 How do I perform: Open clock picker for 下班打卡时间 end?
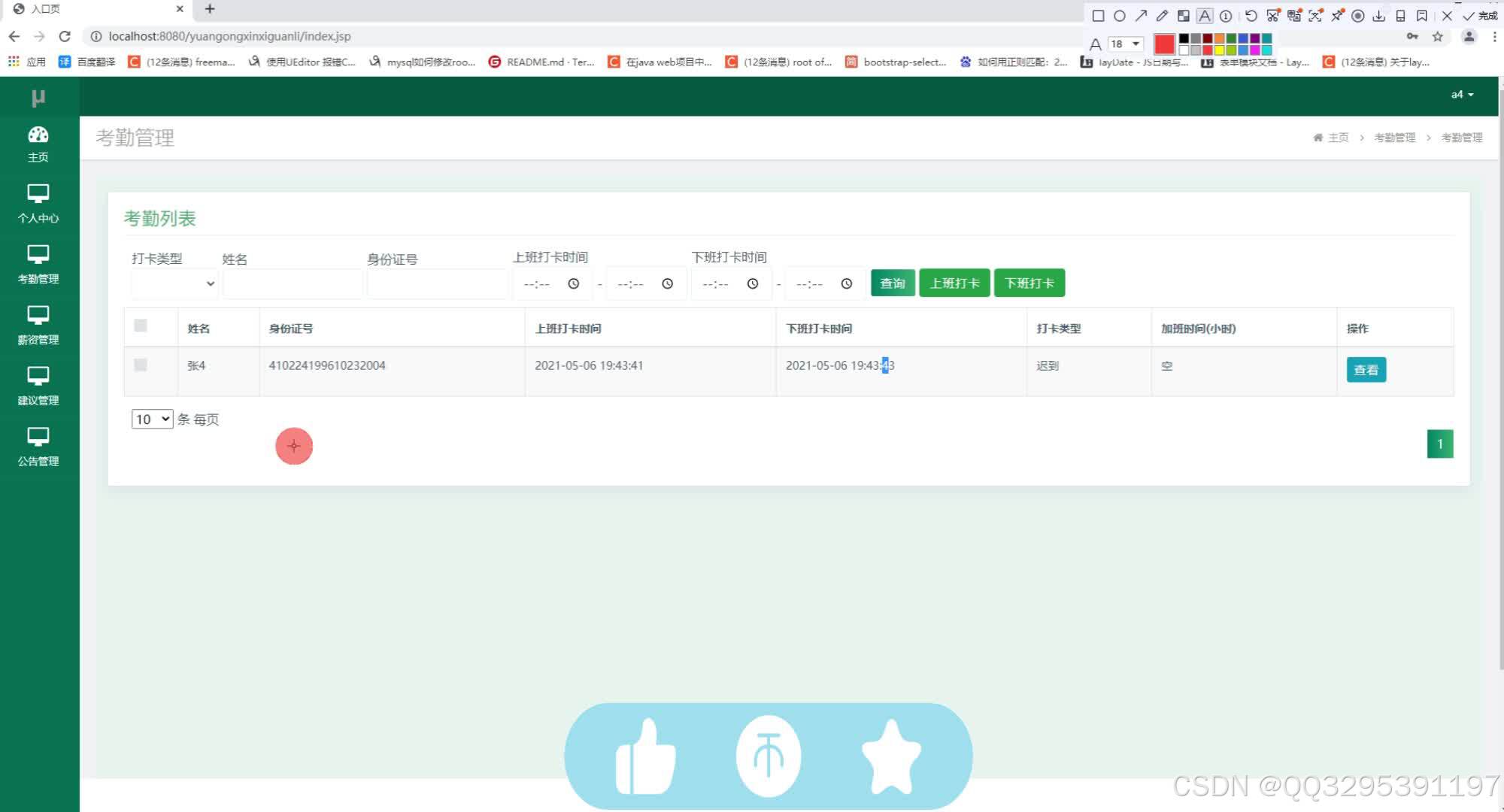coord(847,283)
